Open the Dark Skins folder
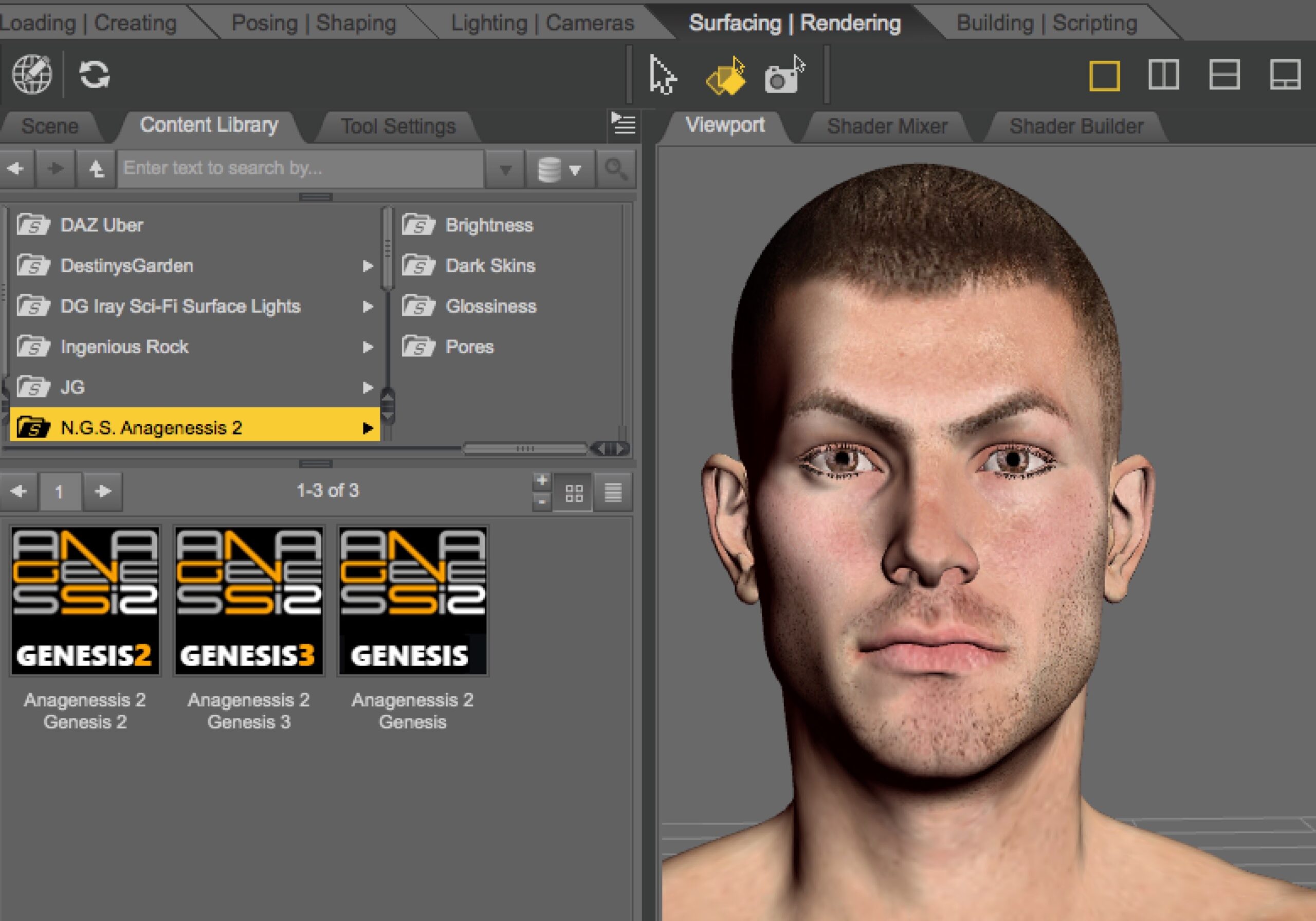 pos(490,265)
